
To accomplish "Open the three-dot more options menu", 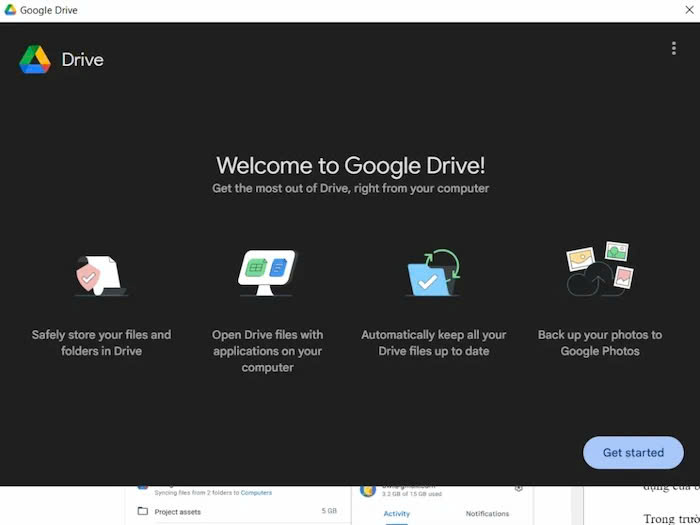I will point(674,49).
